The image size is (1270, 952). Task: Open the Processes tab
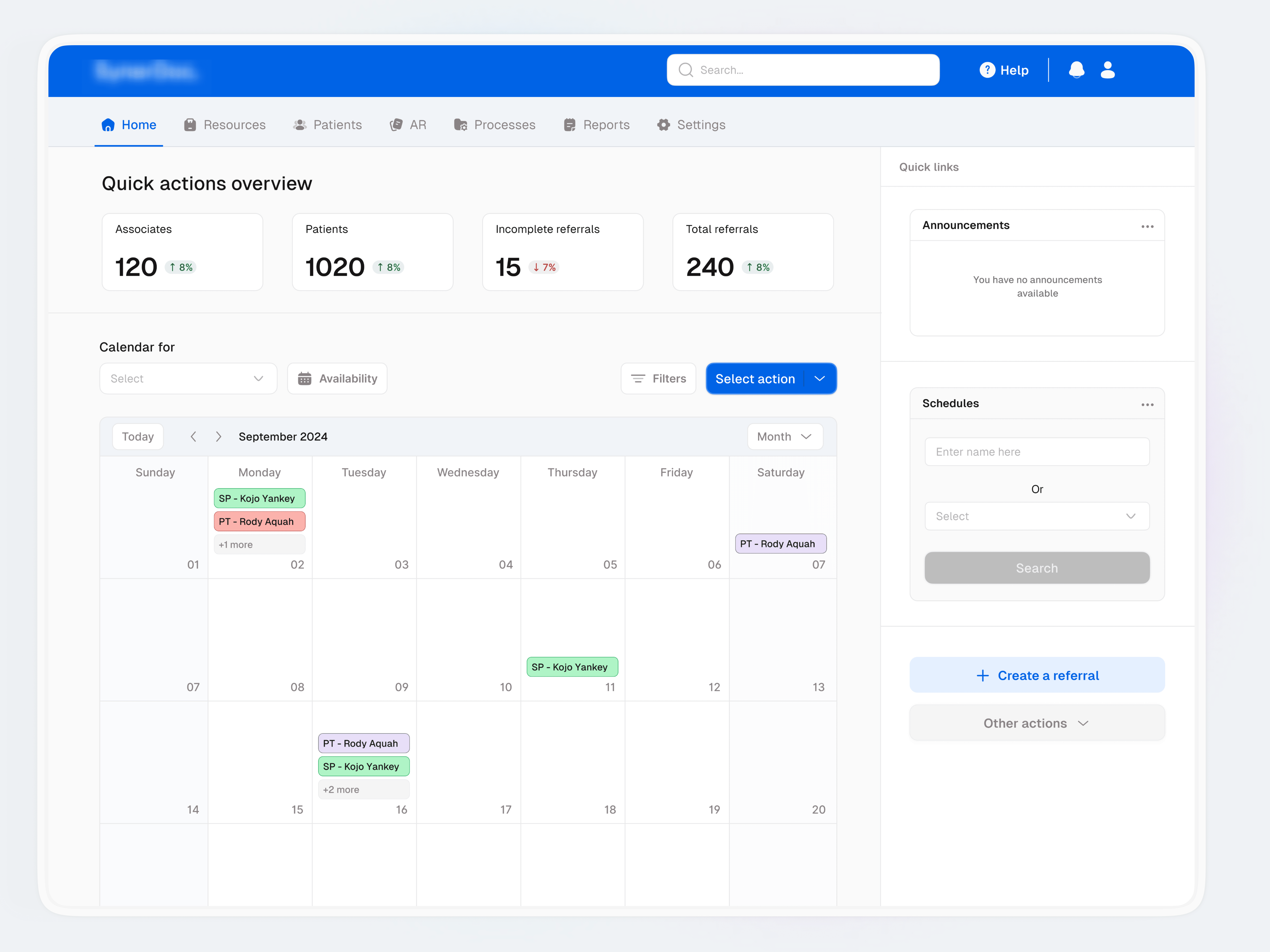click(494, 125)
